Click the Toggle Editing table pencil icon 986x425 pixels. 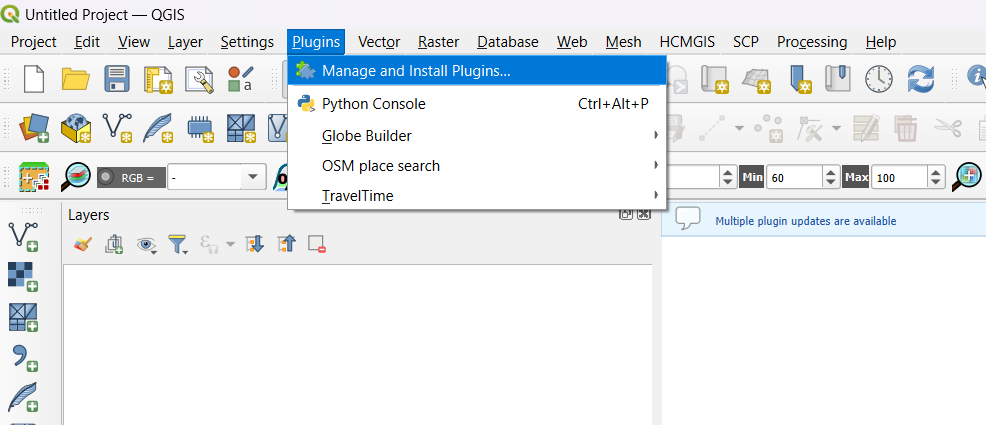[867, 128]
